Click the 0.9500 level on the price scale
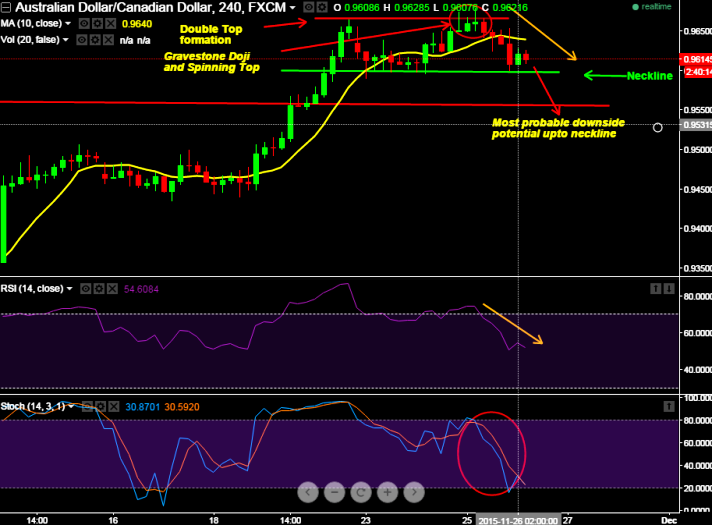This screenshot has width=712, height=525. click(x=698, y=150)
